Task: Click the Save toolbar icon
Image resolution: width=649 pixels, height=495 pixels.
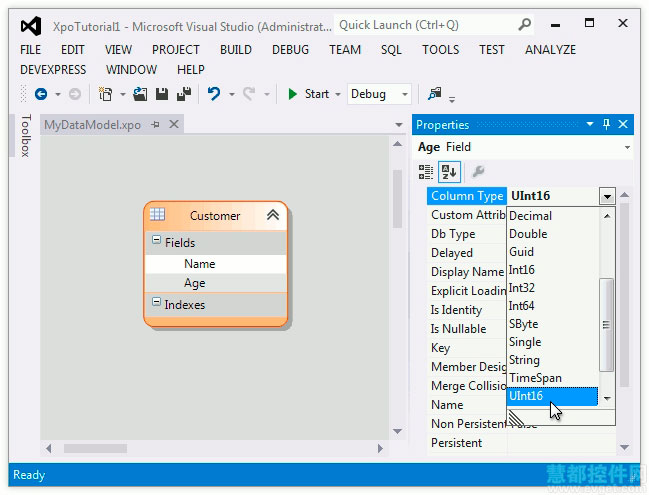Action: (x=162, y=94)
